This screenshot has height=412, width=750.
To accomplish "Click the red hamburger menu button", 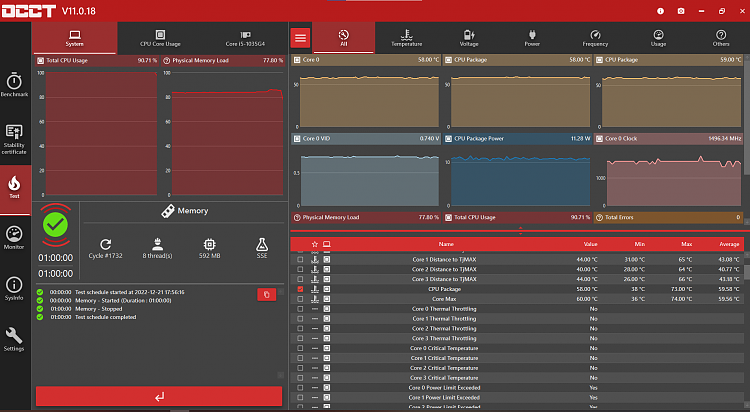I will click(x=300, y=38).
